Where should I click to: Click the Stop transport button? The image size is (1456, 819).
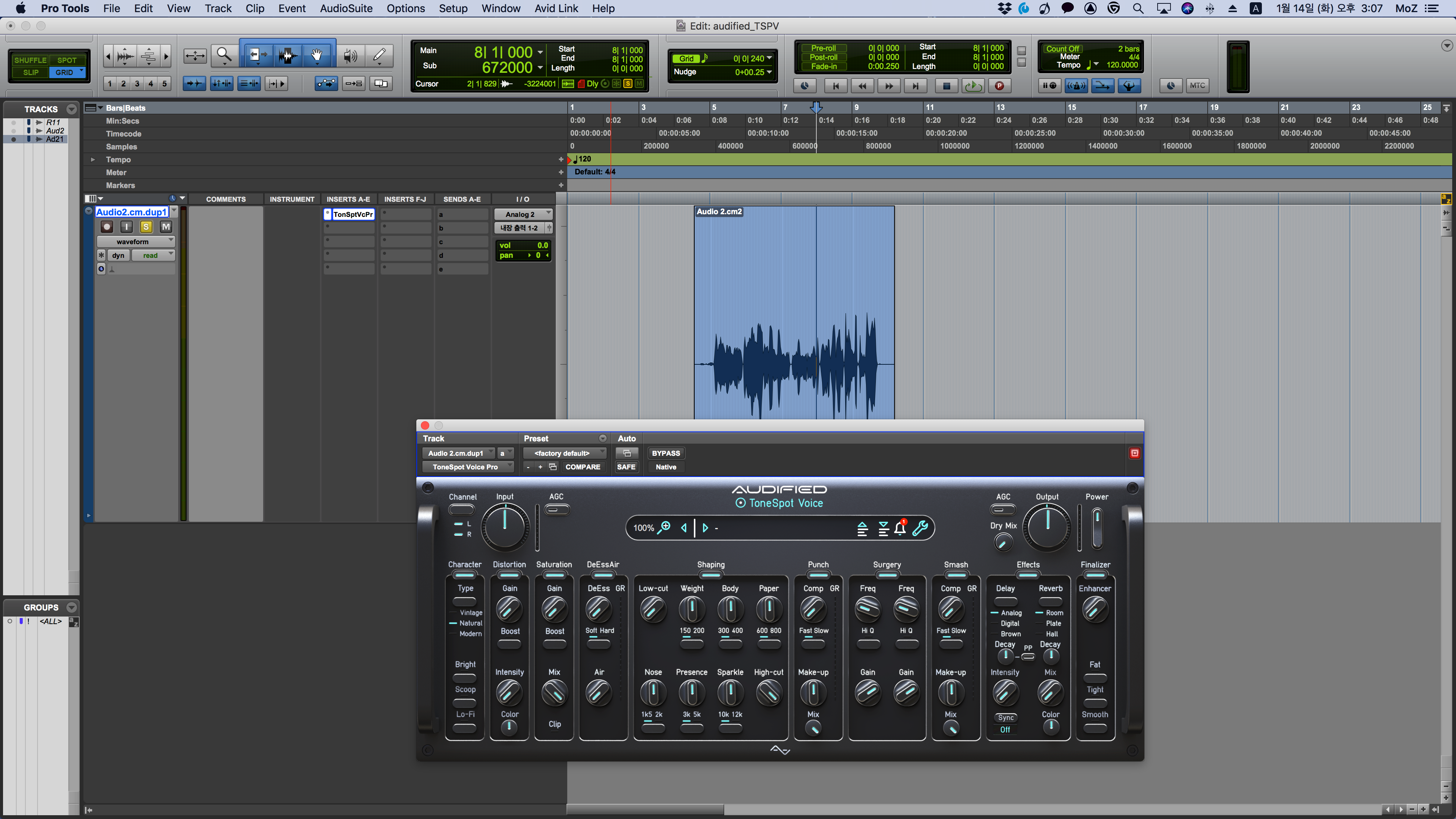tap(946, 86)
